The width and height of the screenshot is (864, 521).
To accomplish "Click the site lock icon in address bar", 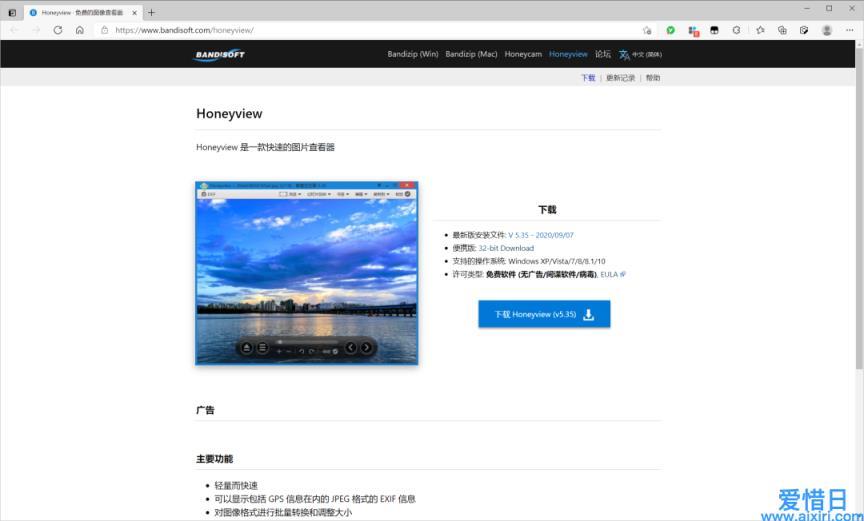I will point(104,30).
